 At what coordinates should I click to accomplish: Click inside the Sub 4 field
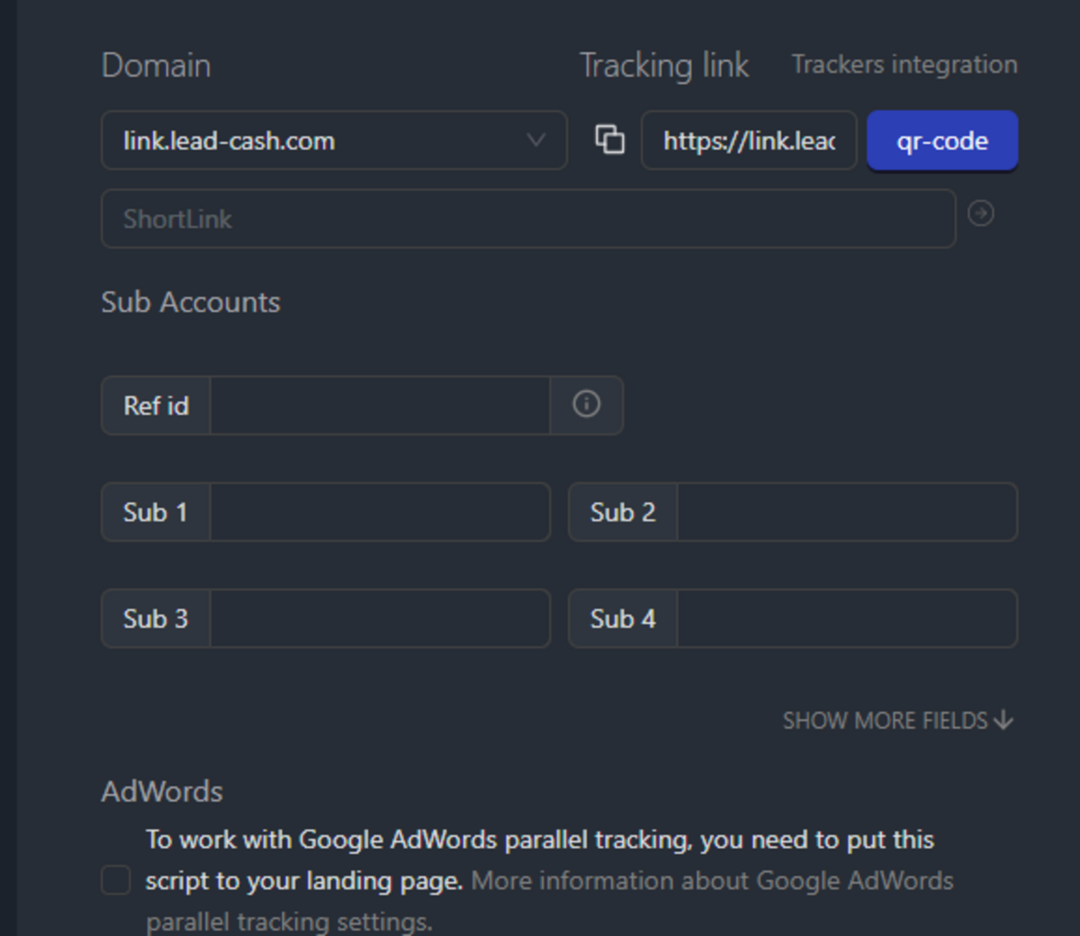846,618
